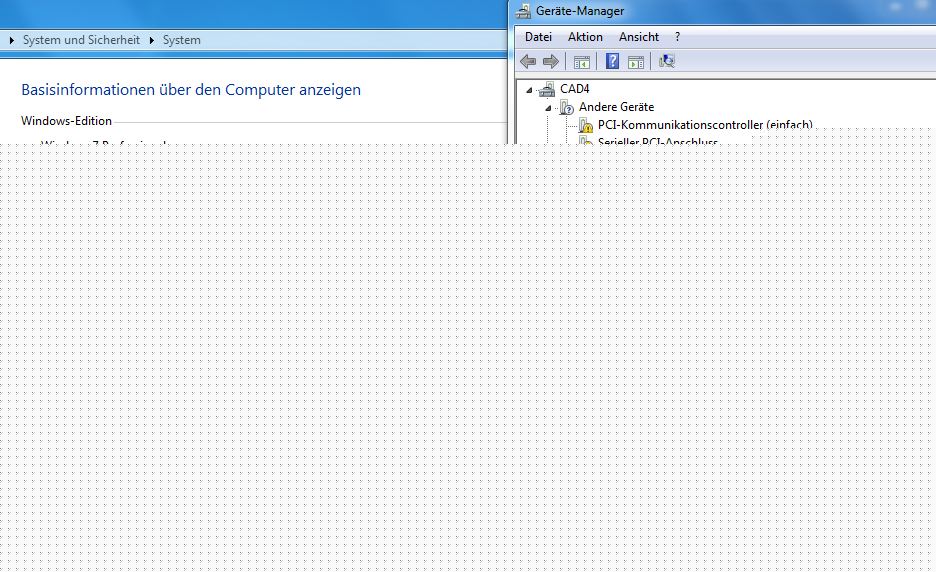Collapse the CAD4 computer node
The width and height of the screenshot is (936, 572).
[x=529, y=90]
